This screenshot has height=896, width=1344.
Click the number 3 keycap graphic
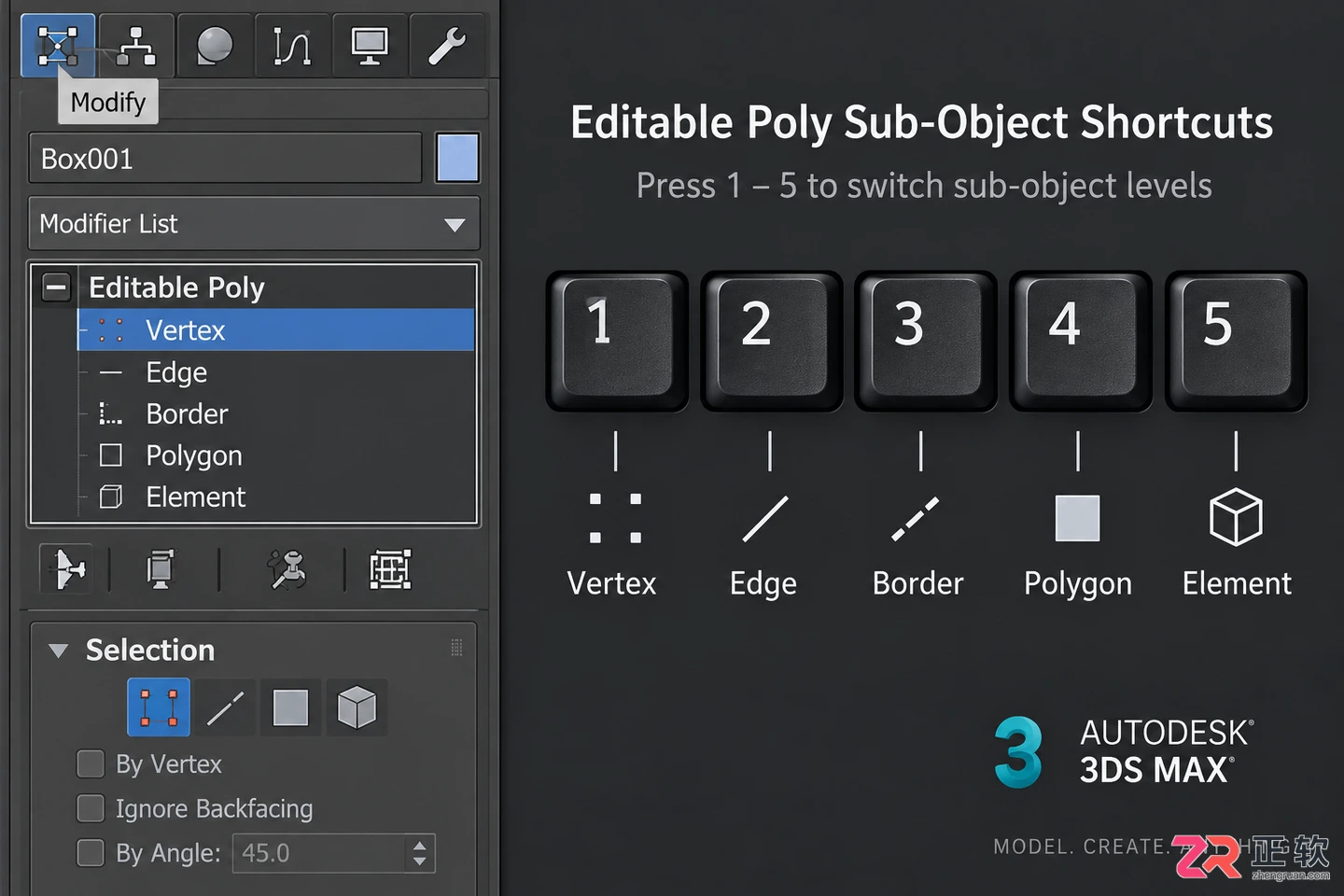point(926,341)
